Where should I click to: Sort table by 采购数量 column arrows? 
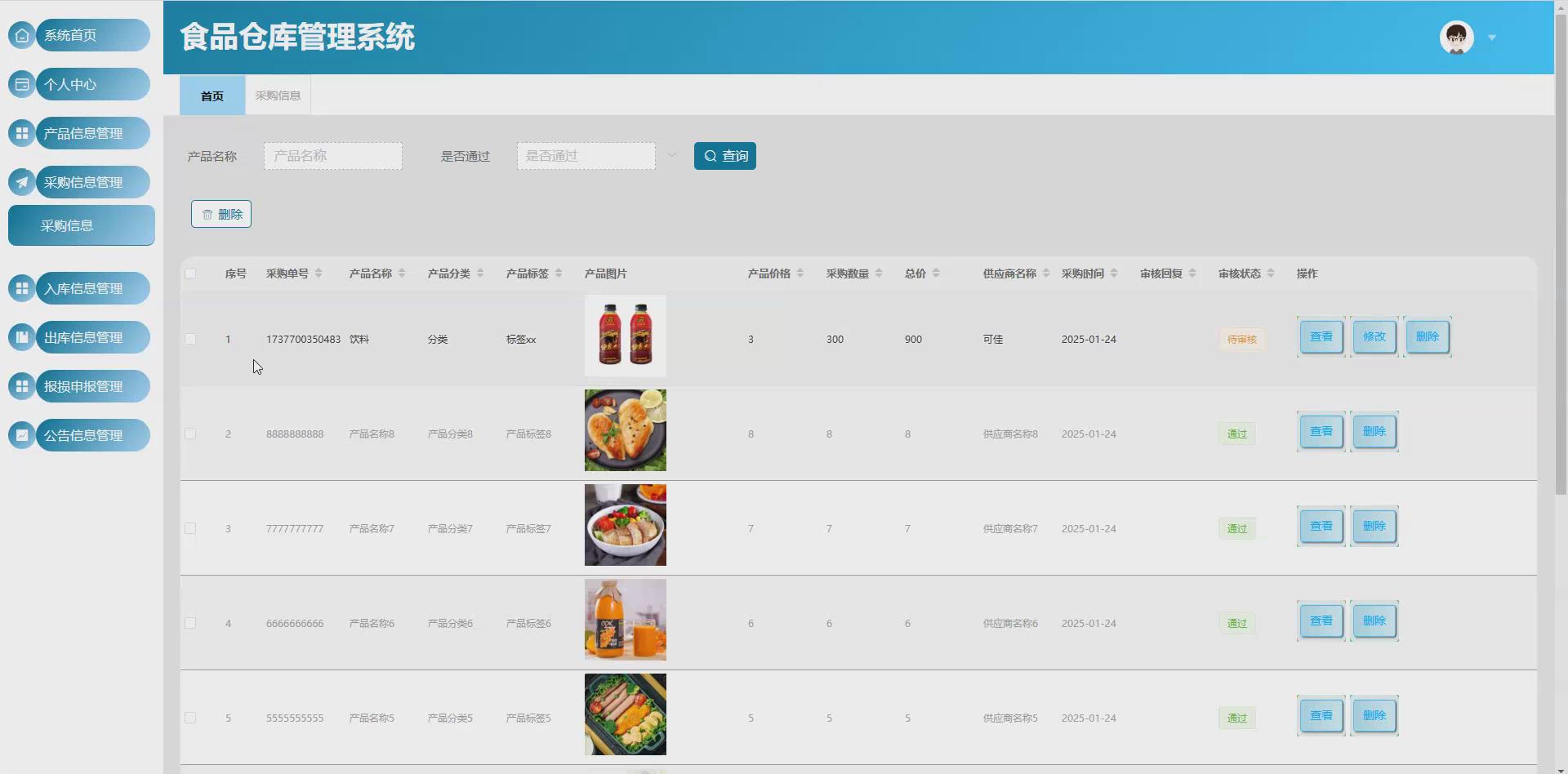pos(879,274)
